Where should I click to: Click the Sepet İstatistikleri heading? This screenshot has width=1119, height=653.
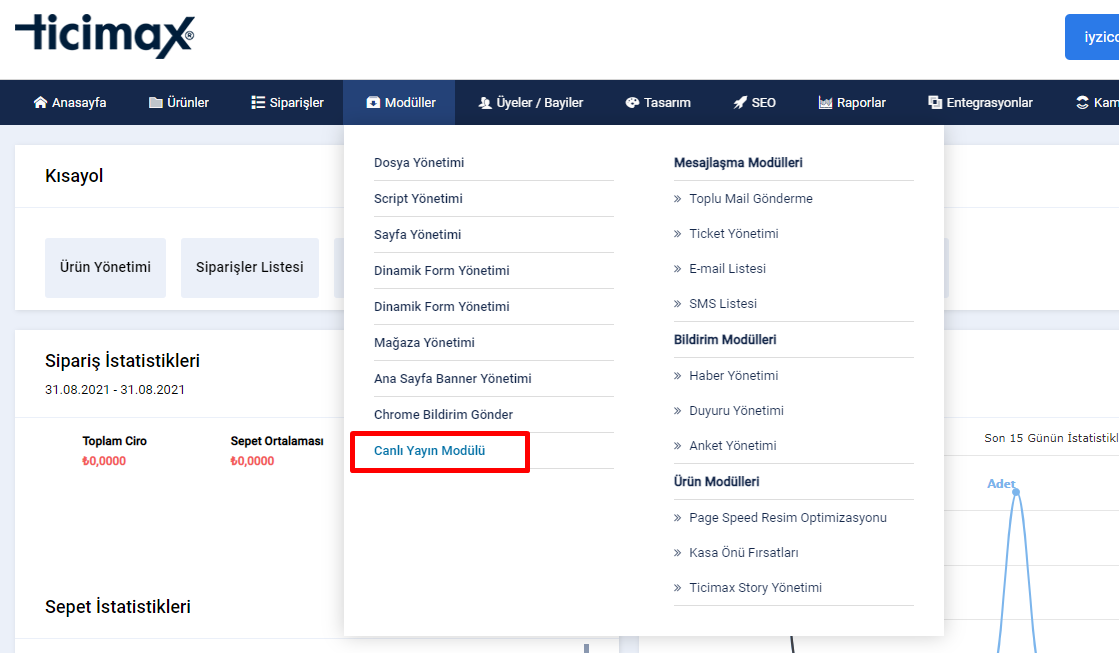point(118,607)
